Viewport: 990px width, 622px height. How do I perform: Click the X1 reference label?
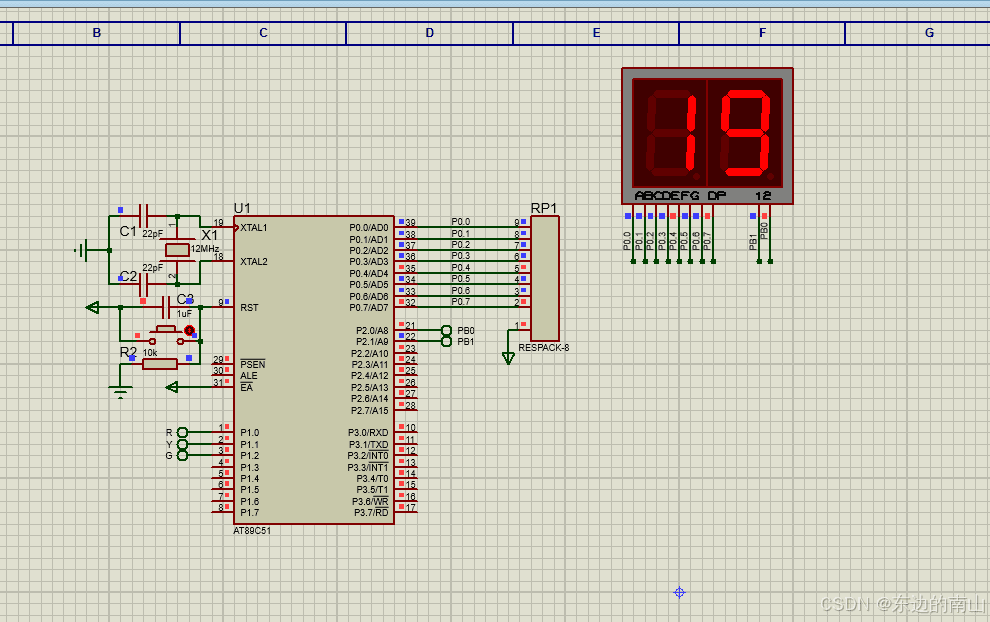(x=210, y=235)
